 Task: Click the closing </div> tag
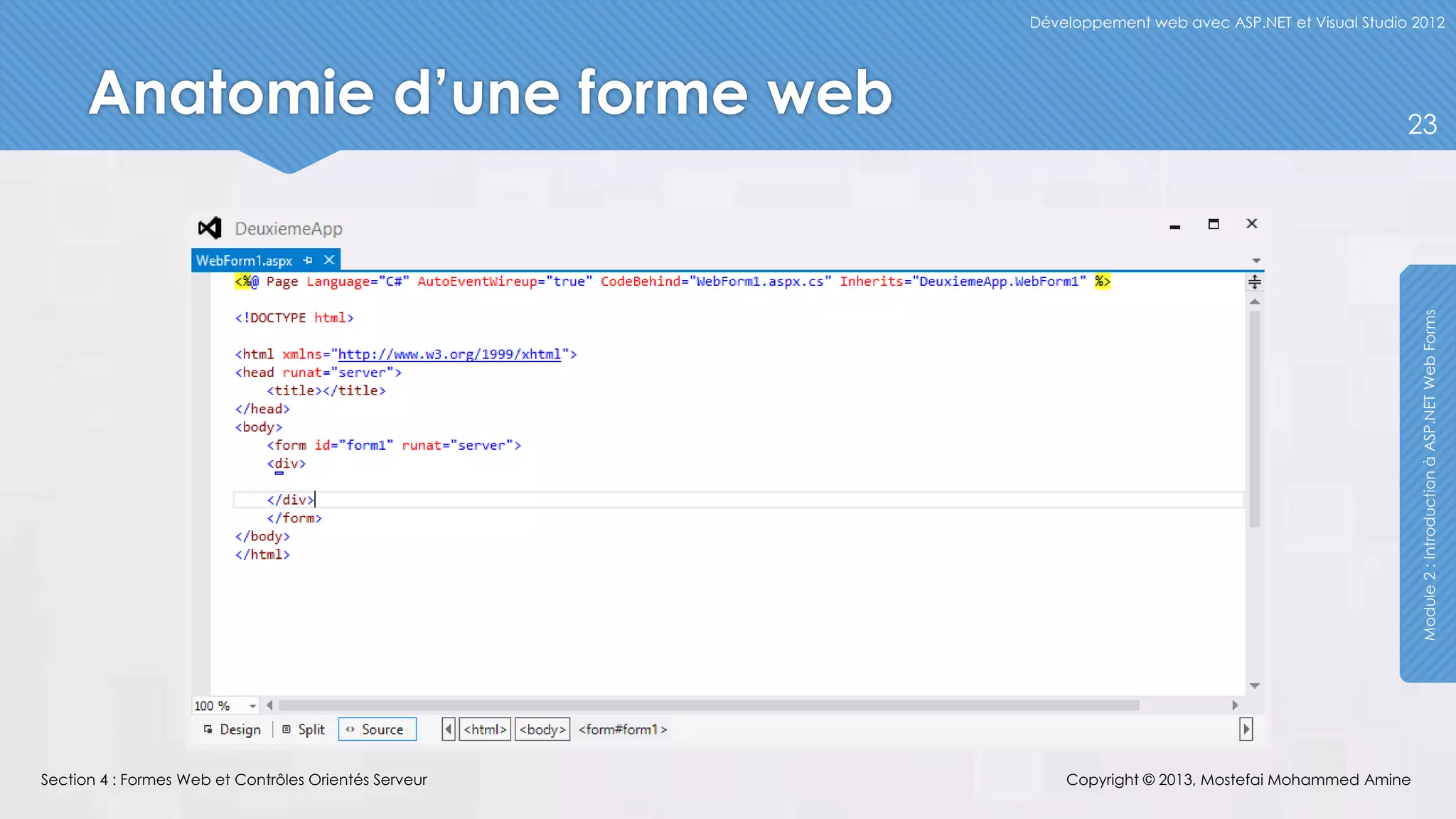click(291, 500)
